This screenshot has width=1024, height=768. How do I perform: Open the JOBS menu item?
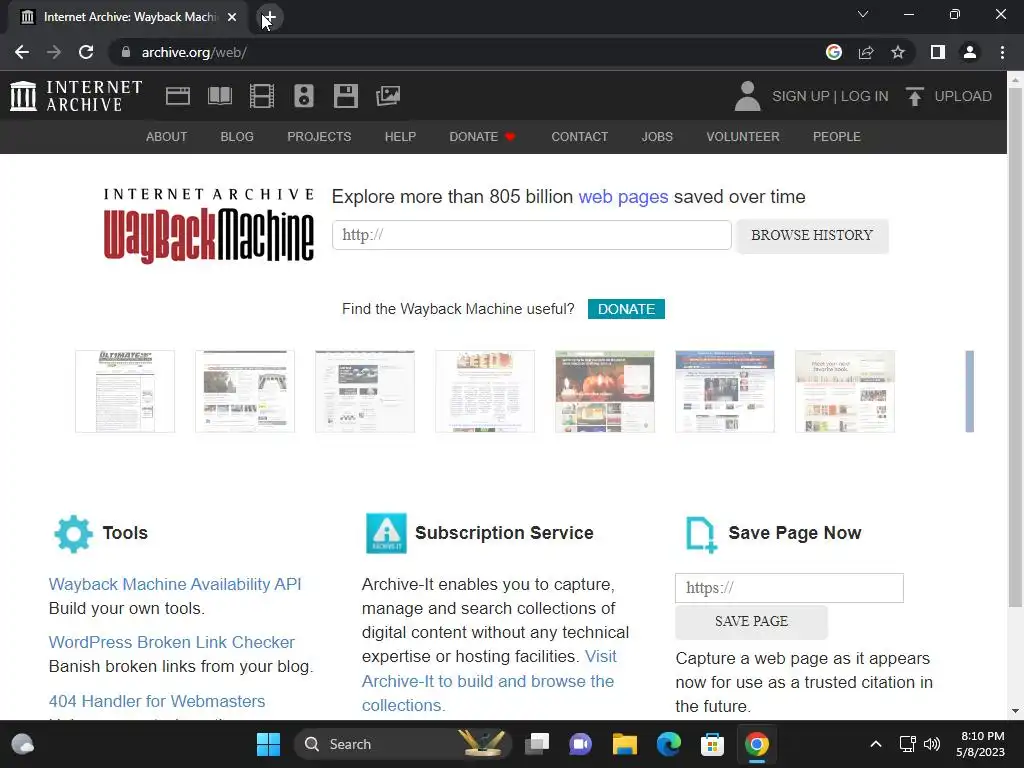[x=657, y=136]
